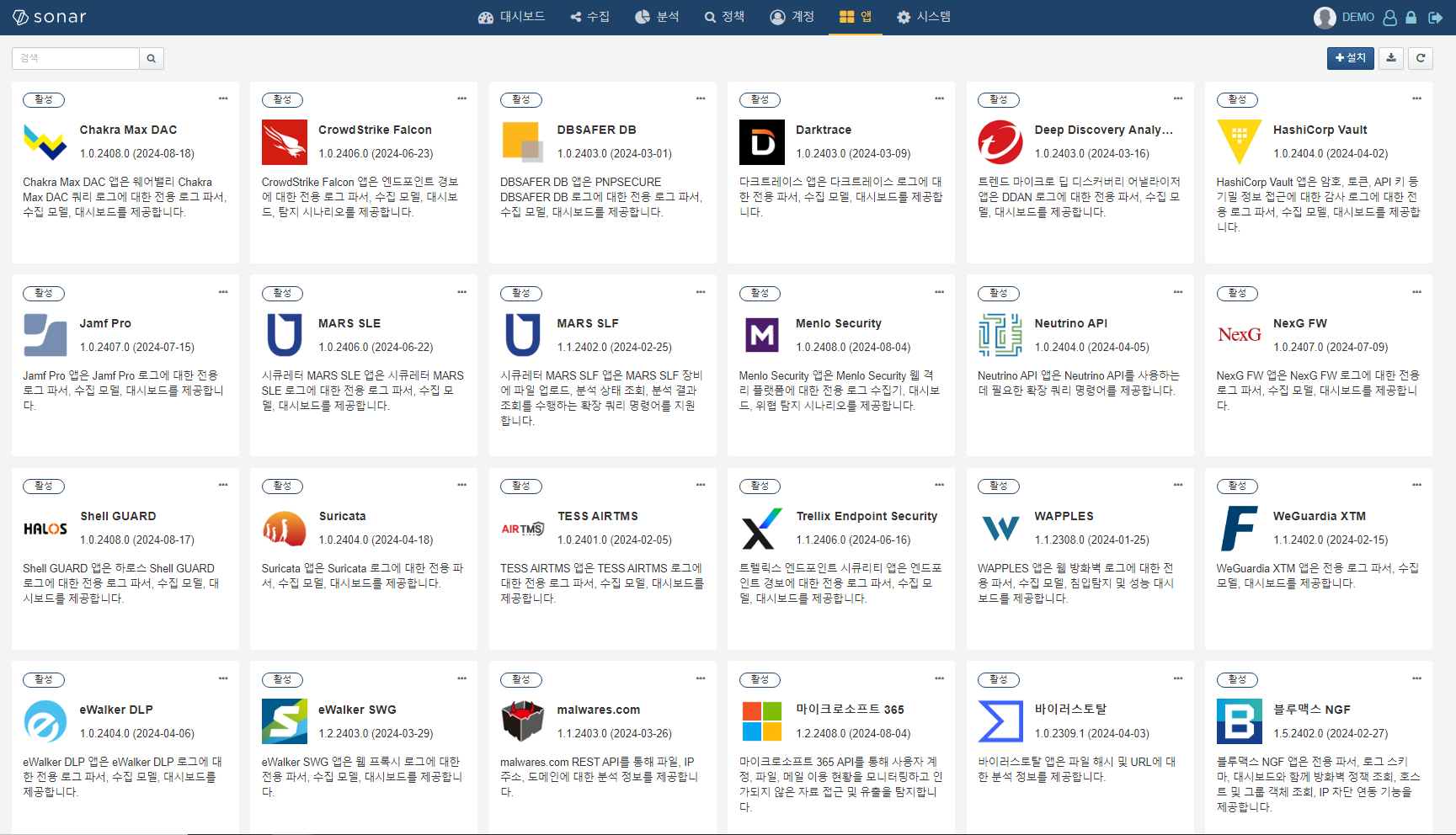The height and width of the screenshot is (835, 1456).
Task: Open the 정책 menu
Action: [x=724, y=17]
